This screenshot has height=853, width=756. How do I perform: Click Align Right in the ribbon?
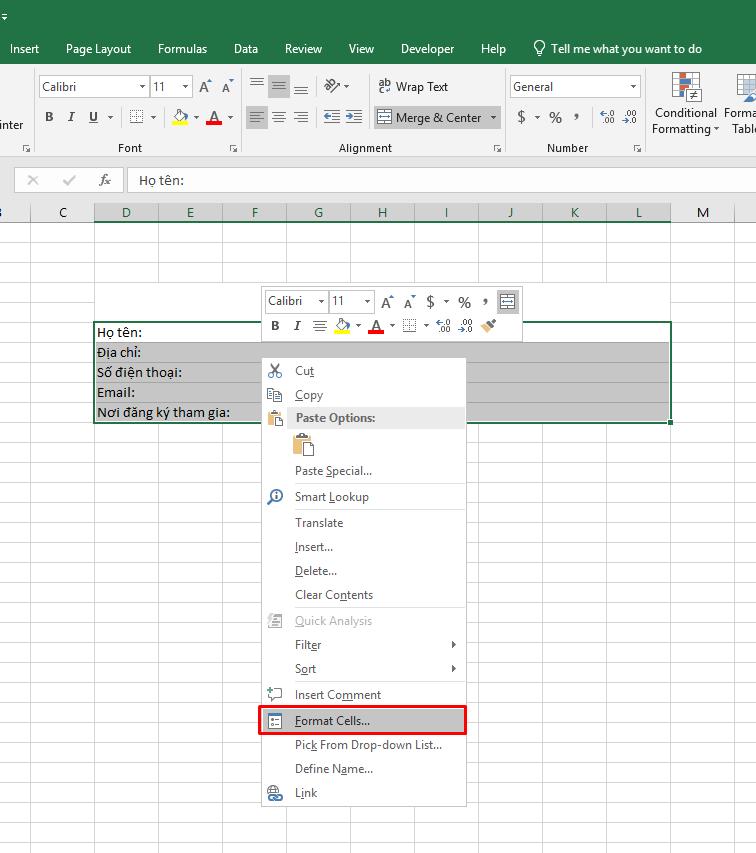point(301,117)
